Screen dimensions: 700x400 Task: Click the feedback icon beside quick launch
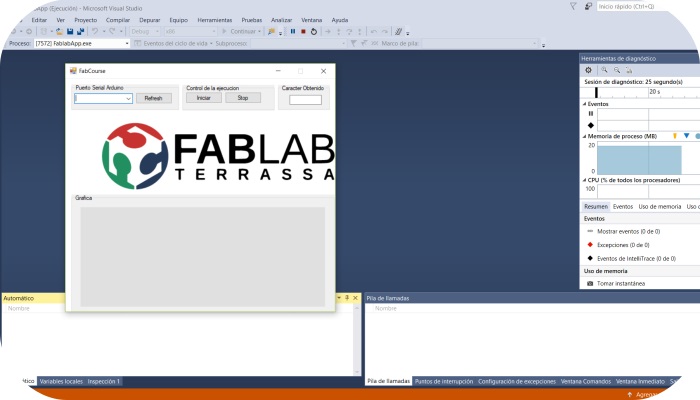click(588, 6)
